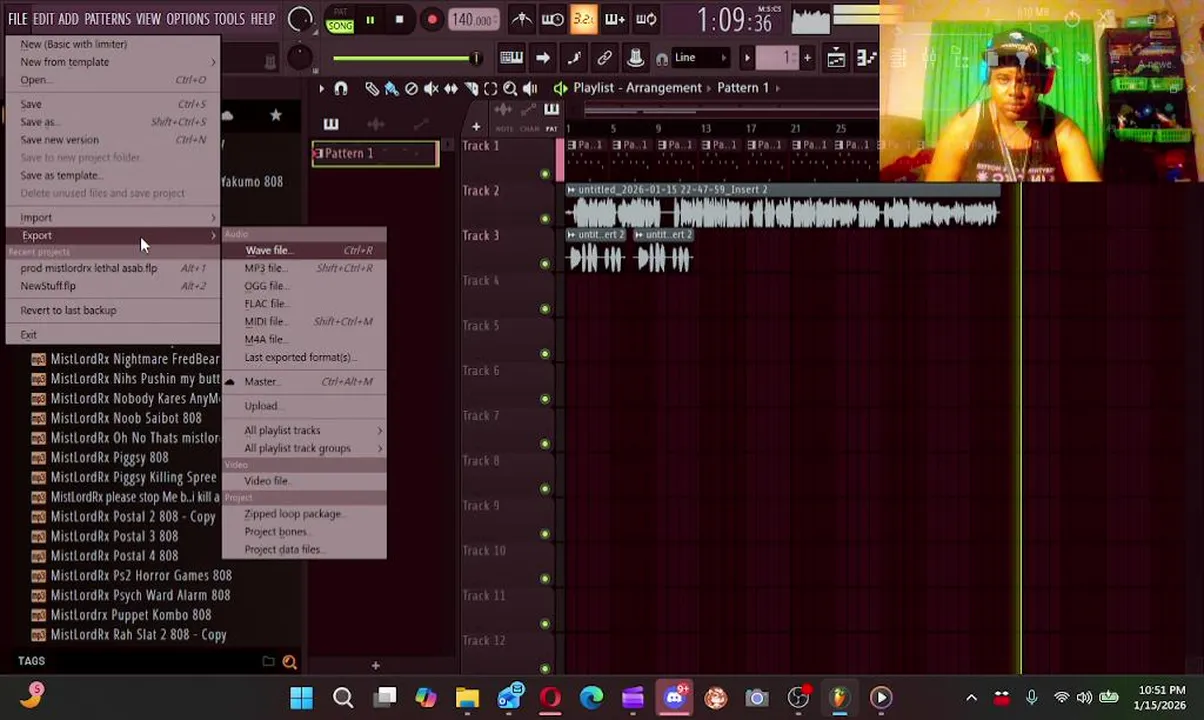Click Project bones in export submenu
Image resolution: width=1204 pixels, height=720 pixels.
tap(304, 532)
